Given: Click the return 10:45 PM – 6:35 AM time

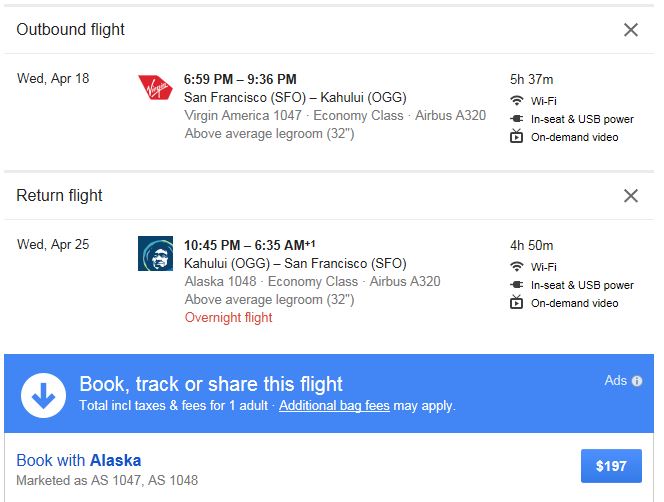Looking at the screenshot, I should pyautogui.click(x=247, y=246).
